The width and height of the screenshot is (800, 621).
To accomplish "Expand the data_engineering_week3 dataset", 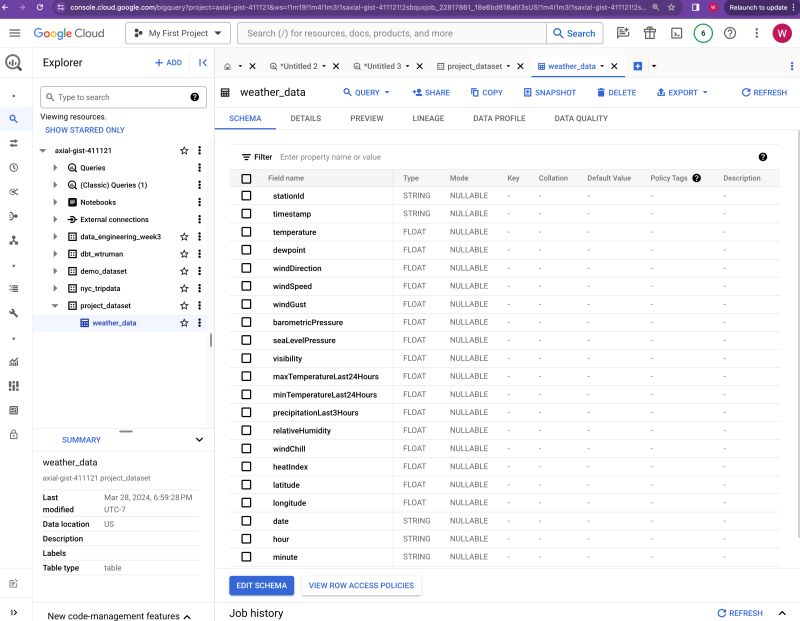I will pos(55,236).
